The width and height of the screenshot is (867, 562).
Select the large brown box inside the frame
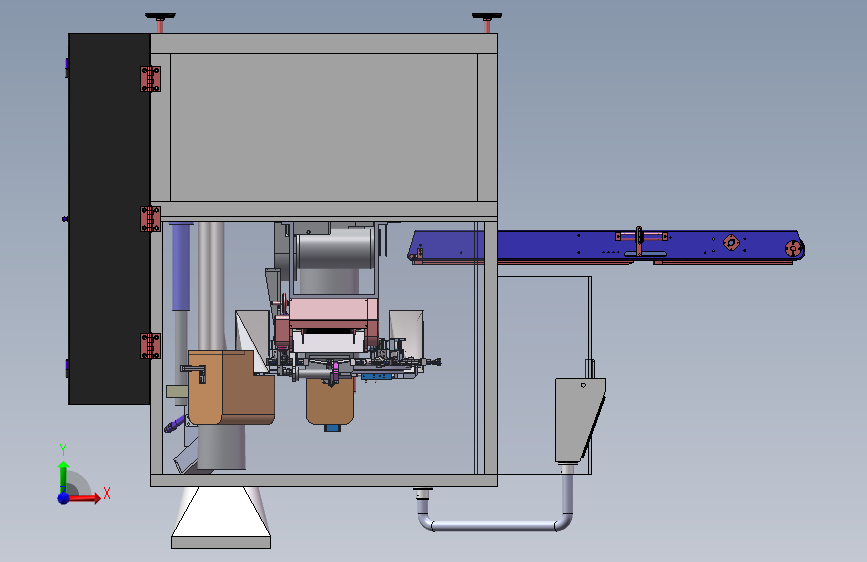[231, 388]
